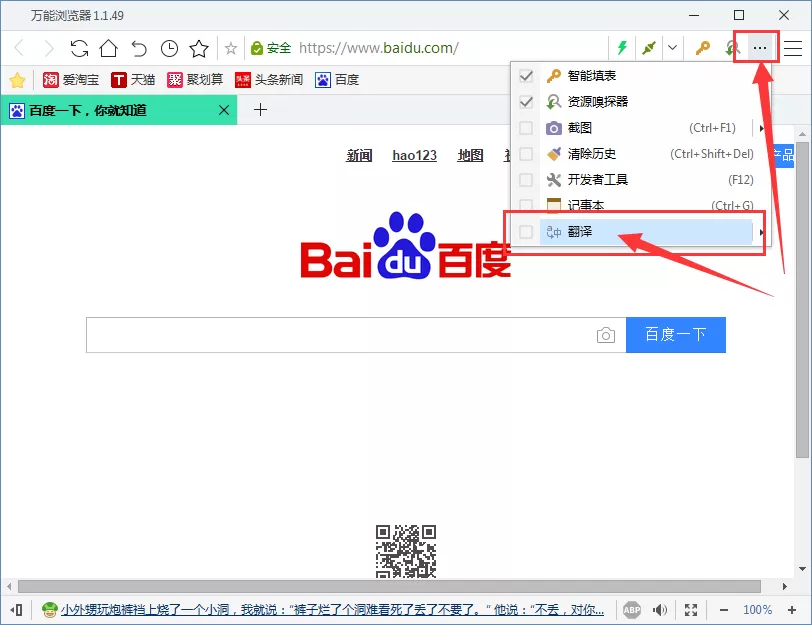Reload the page with refresh icon
This screenshot has height=625, width=812.
(x=79, y=48)
